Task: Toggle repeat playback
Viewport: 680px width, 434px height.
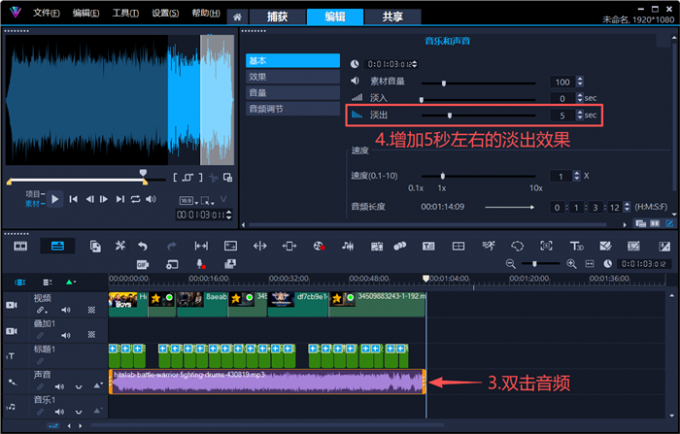Action: [x=135, y=199]
